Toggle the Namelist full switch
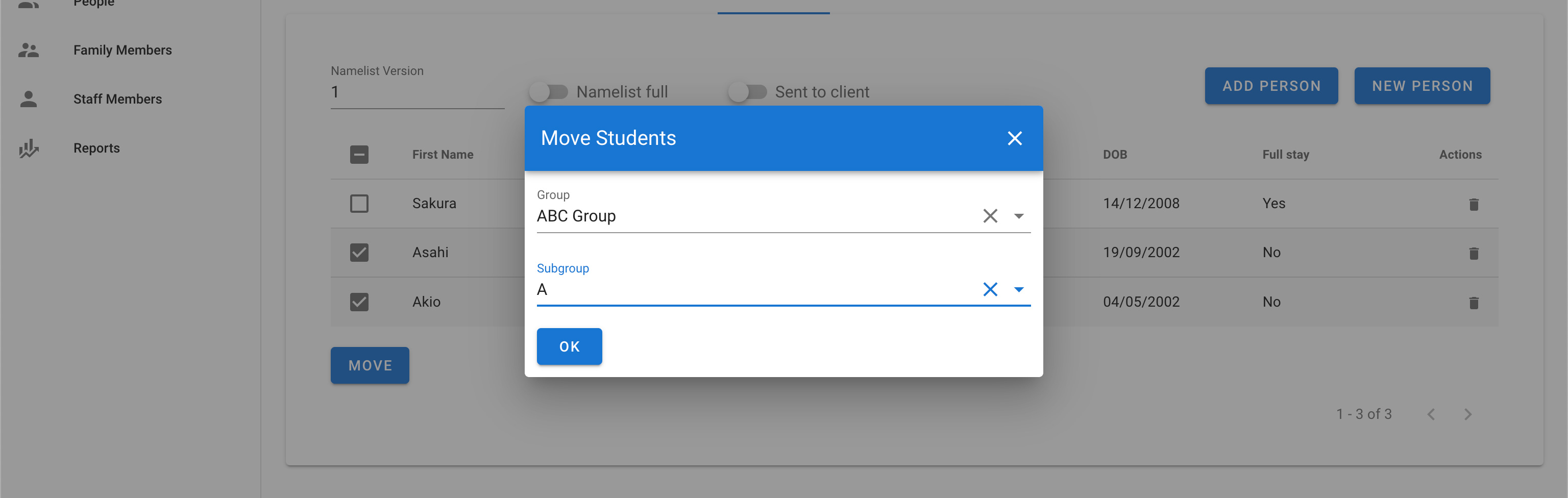Screen dimensions: 1568x498 point(548,92)
